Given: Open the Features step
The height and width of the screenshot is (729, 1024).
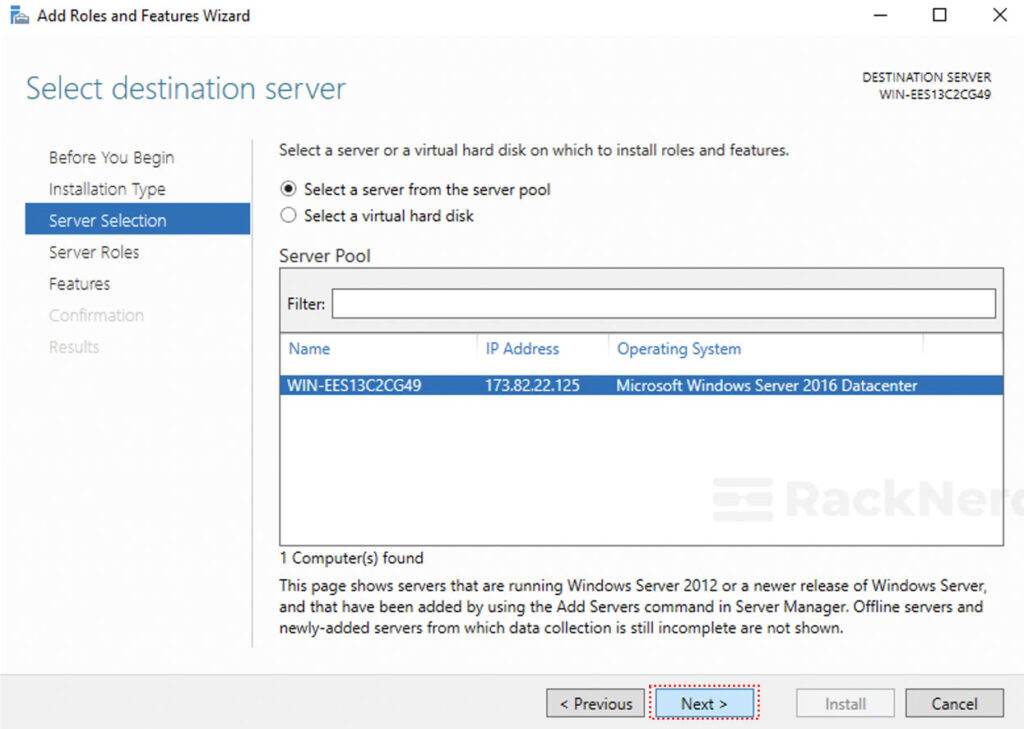Looking at the screenshot, I should [79, 284].
